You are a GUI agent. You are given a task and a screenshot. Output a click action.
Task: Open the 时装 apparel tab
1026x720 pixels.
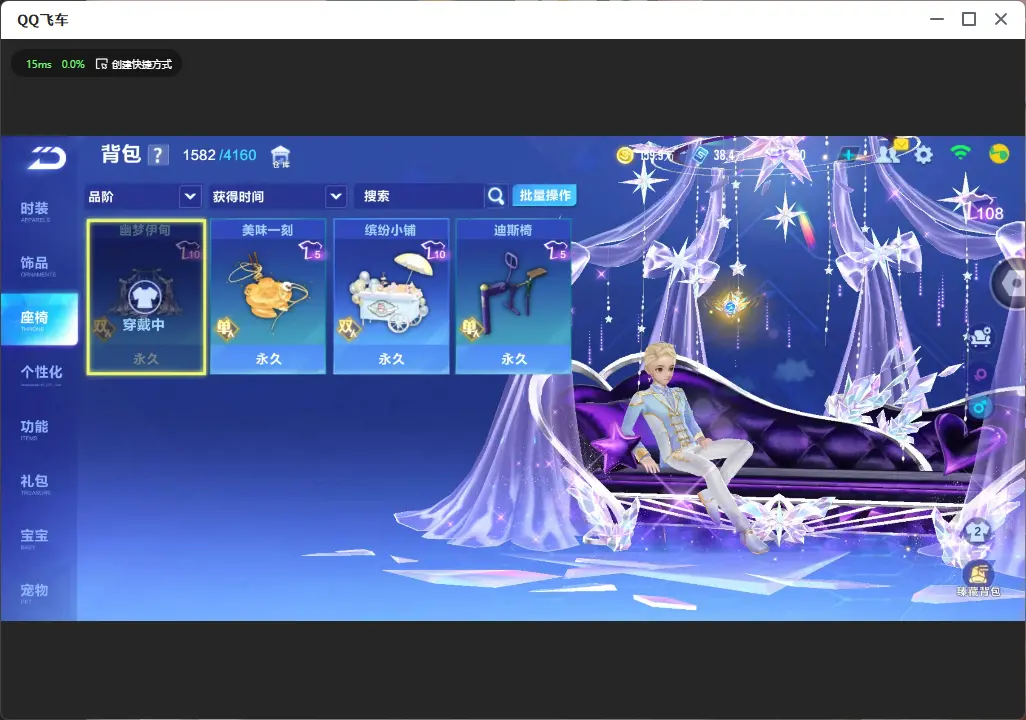click(35, 211)
